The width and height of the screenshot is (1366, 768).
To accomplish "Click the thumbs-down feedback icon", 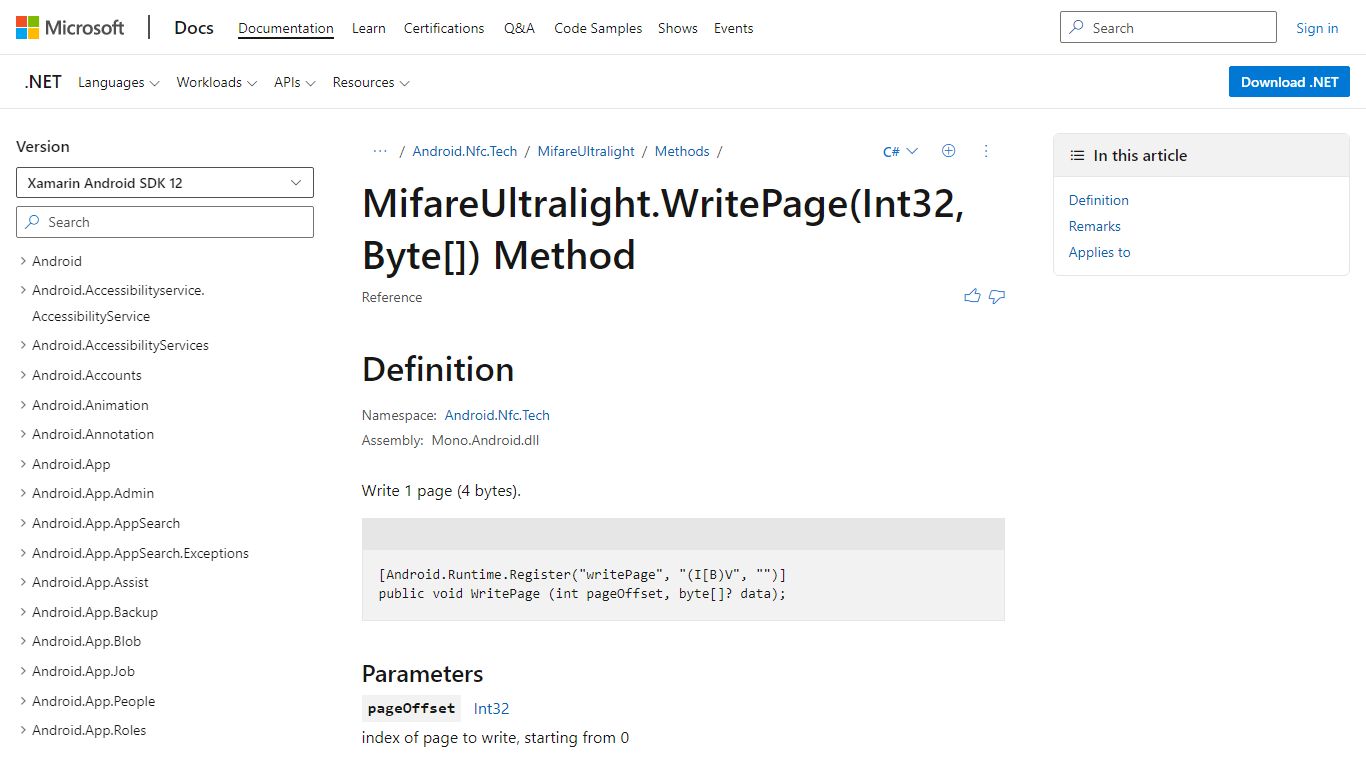I will tap(997, 296).
